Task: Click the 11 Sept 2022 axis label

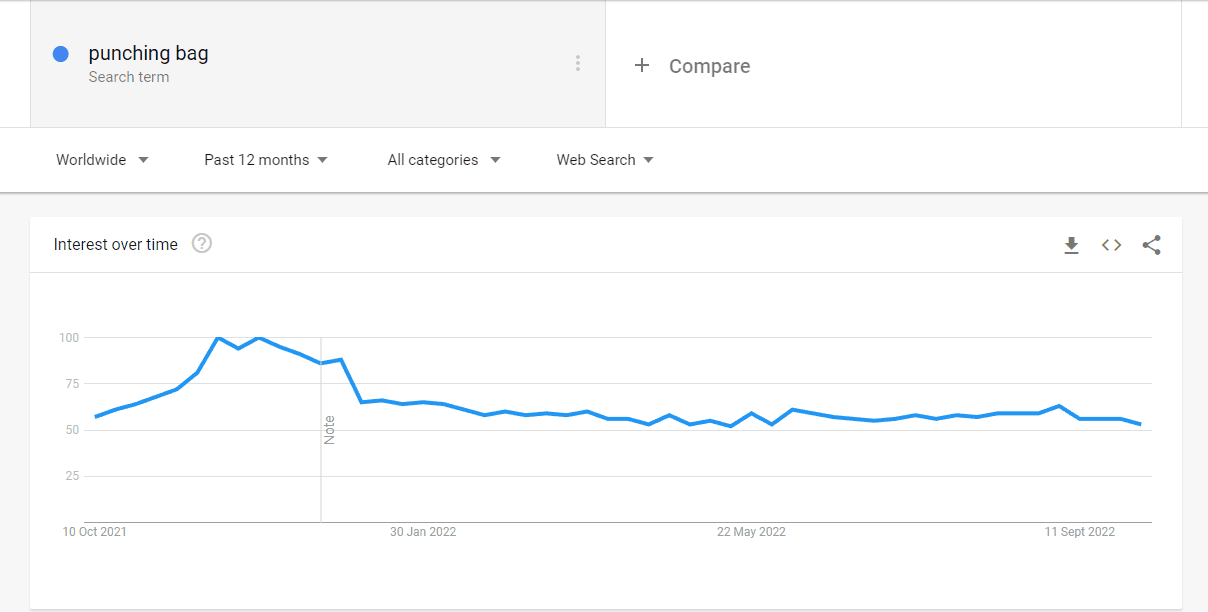Action: [1080, 532]
